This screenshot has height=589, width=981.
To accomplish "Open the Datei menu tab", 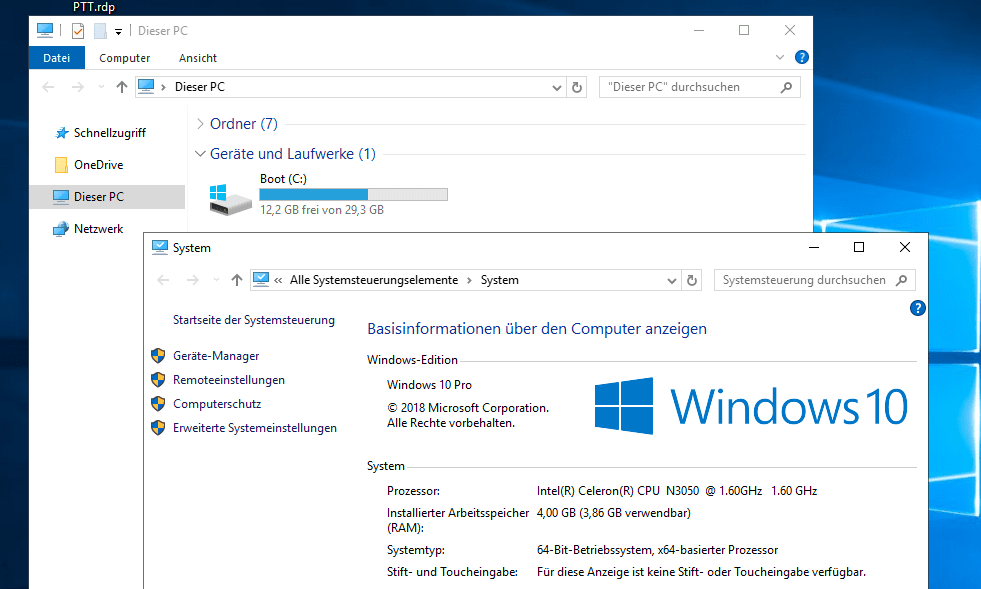I will [57, 58].
